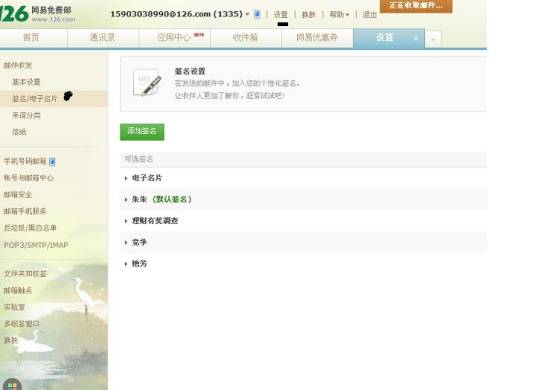Click the 126 NetEase mail logo
Screen dimensions: 536x390
(37, 14)
